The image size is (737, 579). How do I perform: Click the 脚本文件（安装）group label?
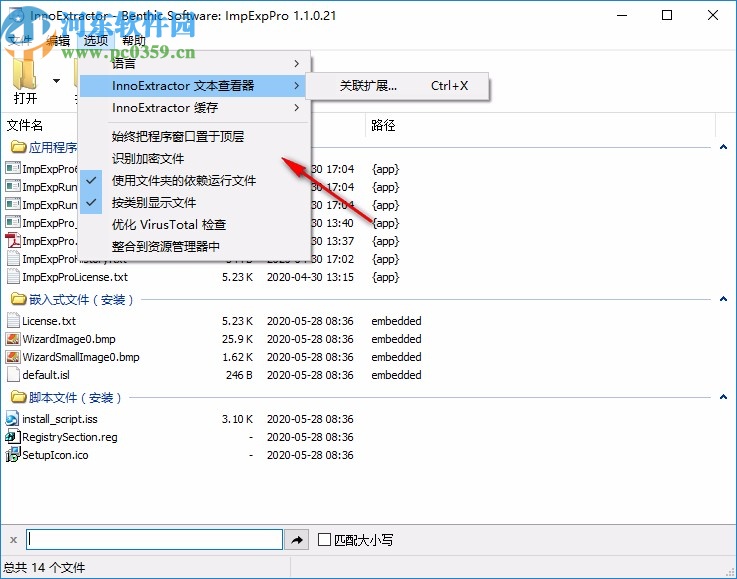click(x=75, y=398)
